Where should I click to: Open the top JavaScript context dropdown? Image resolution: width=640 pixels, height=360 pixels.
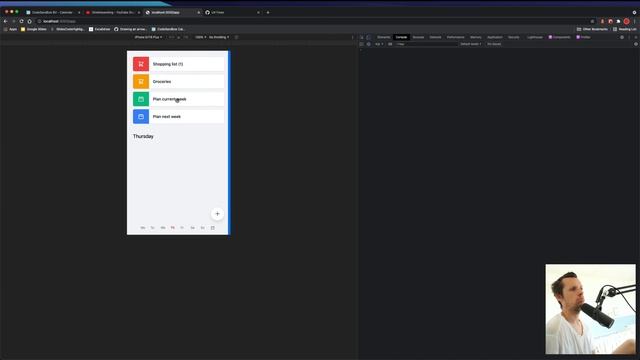tap(379, 44)
